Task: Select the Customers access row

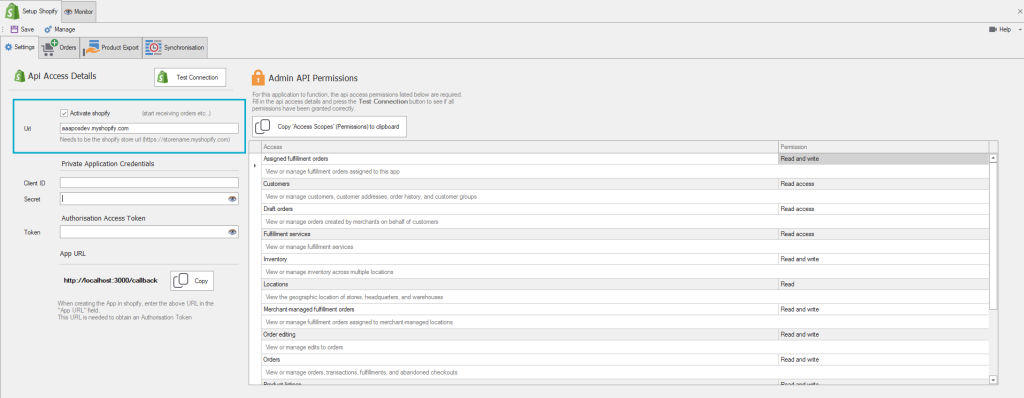Action: click(x=624, y=184)
